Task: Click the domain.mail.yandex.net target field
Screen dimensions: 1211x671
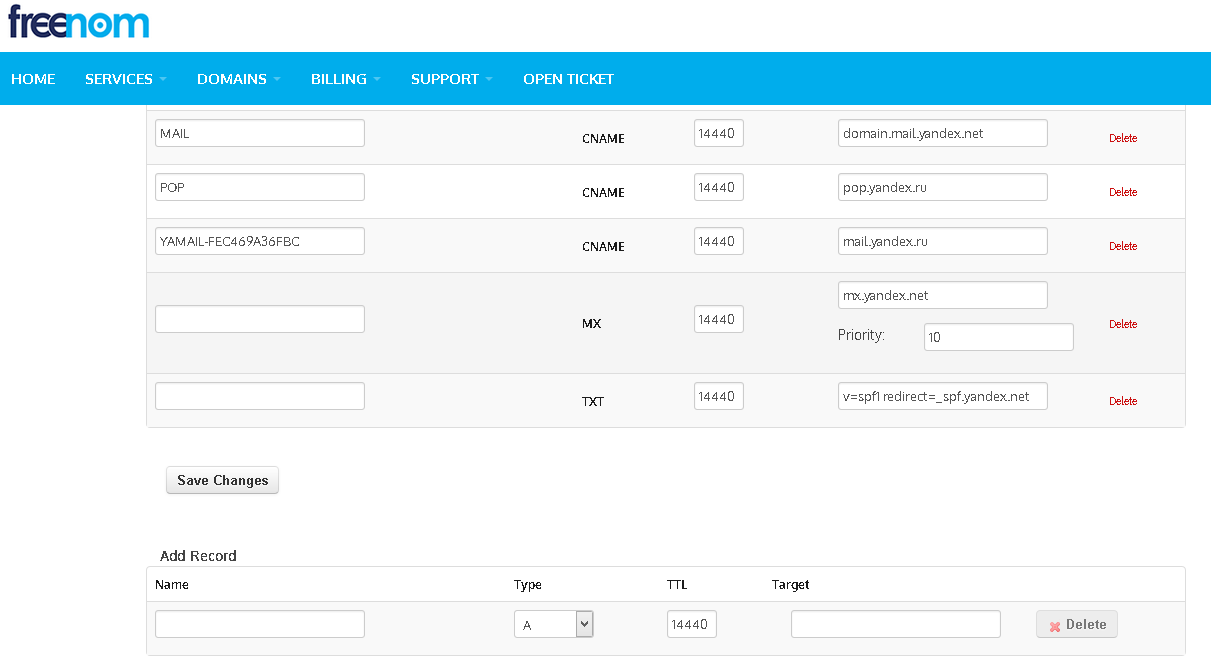Action: [943, 133]
